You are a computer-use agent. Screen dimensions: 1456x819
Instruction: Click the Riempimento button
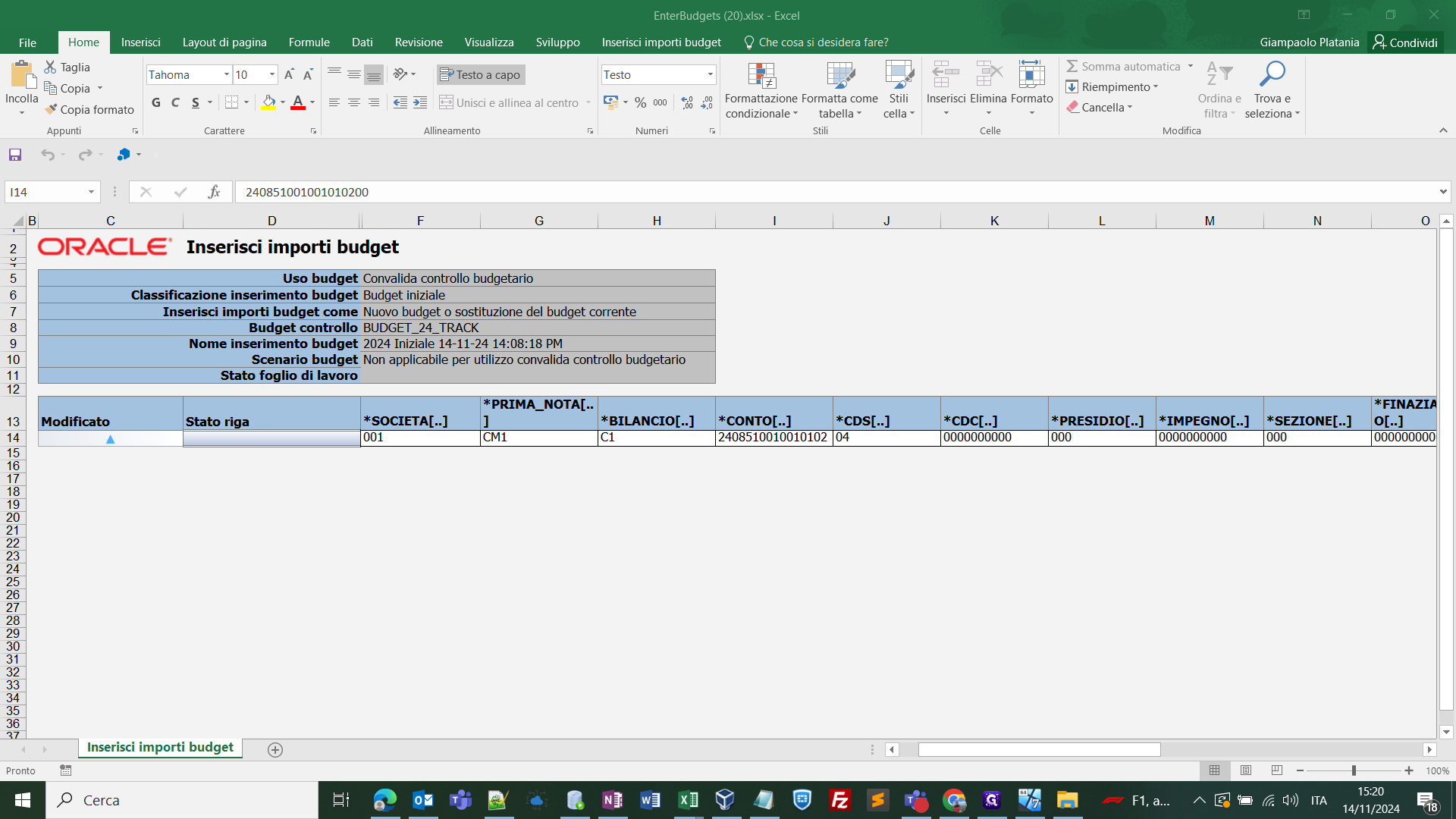[x=1112, y=87]
